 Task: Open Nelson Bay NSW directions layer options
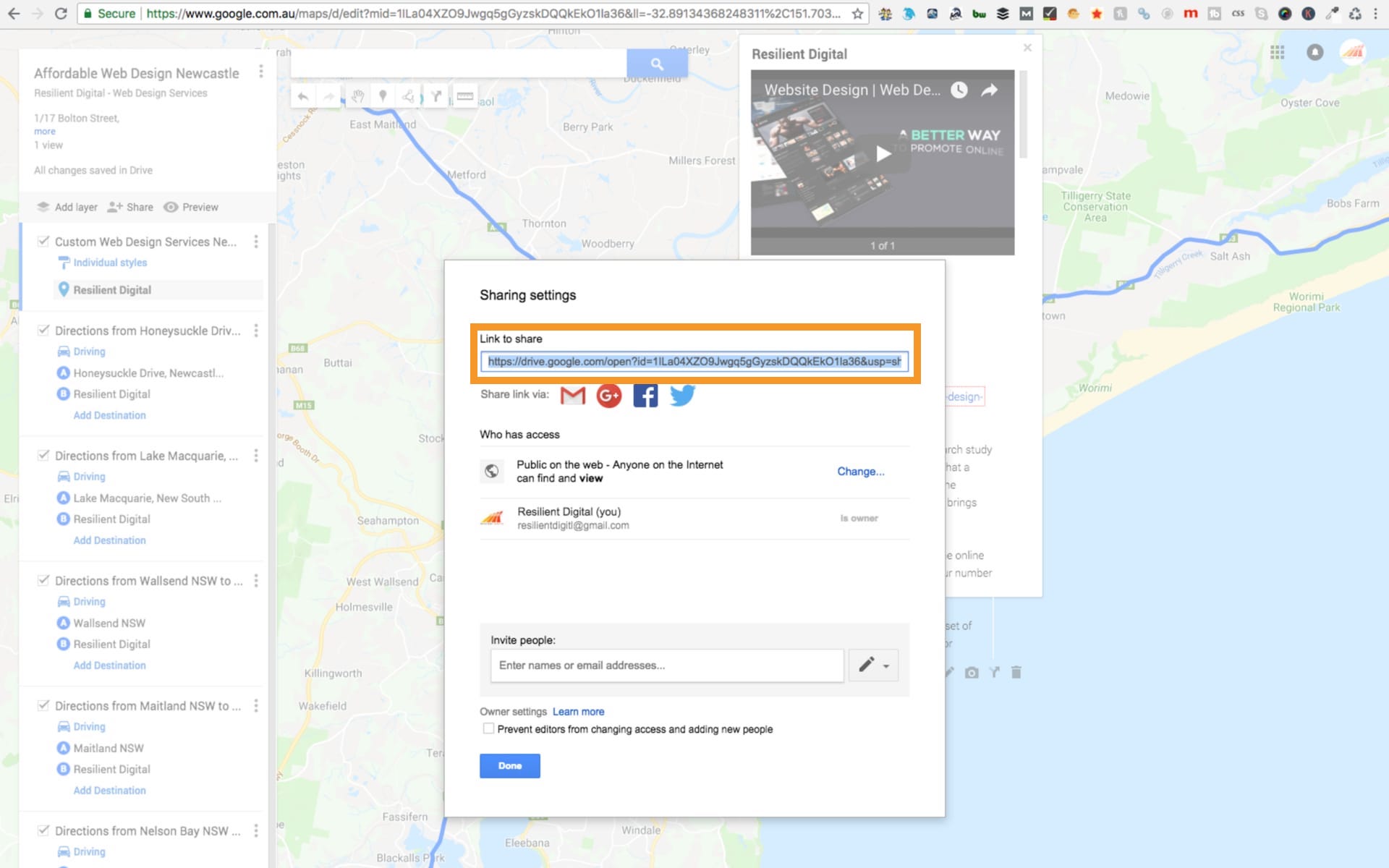(256, 831)
